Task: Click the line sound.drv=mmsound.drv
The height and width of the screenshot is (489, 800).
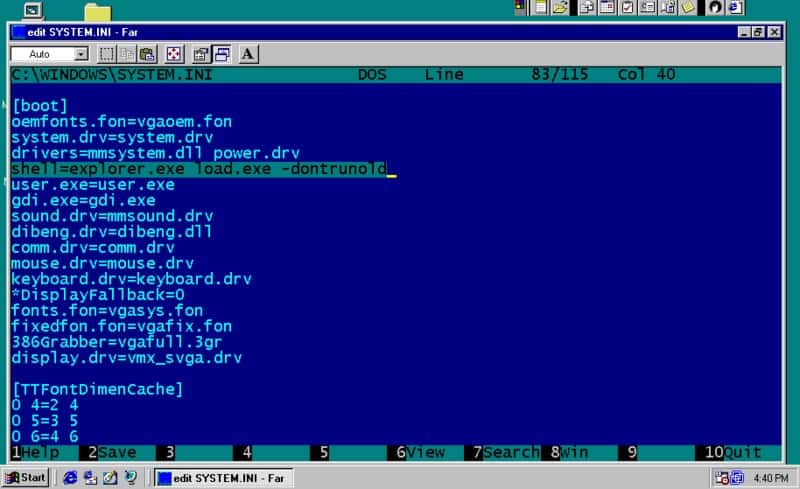Action: (x=112, y=216)
